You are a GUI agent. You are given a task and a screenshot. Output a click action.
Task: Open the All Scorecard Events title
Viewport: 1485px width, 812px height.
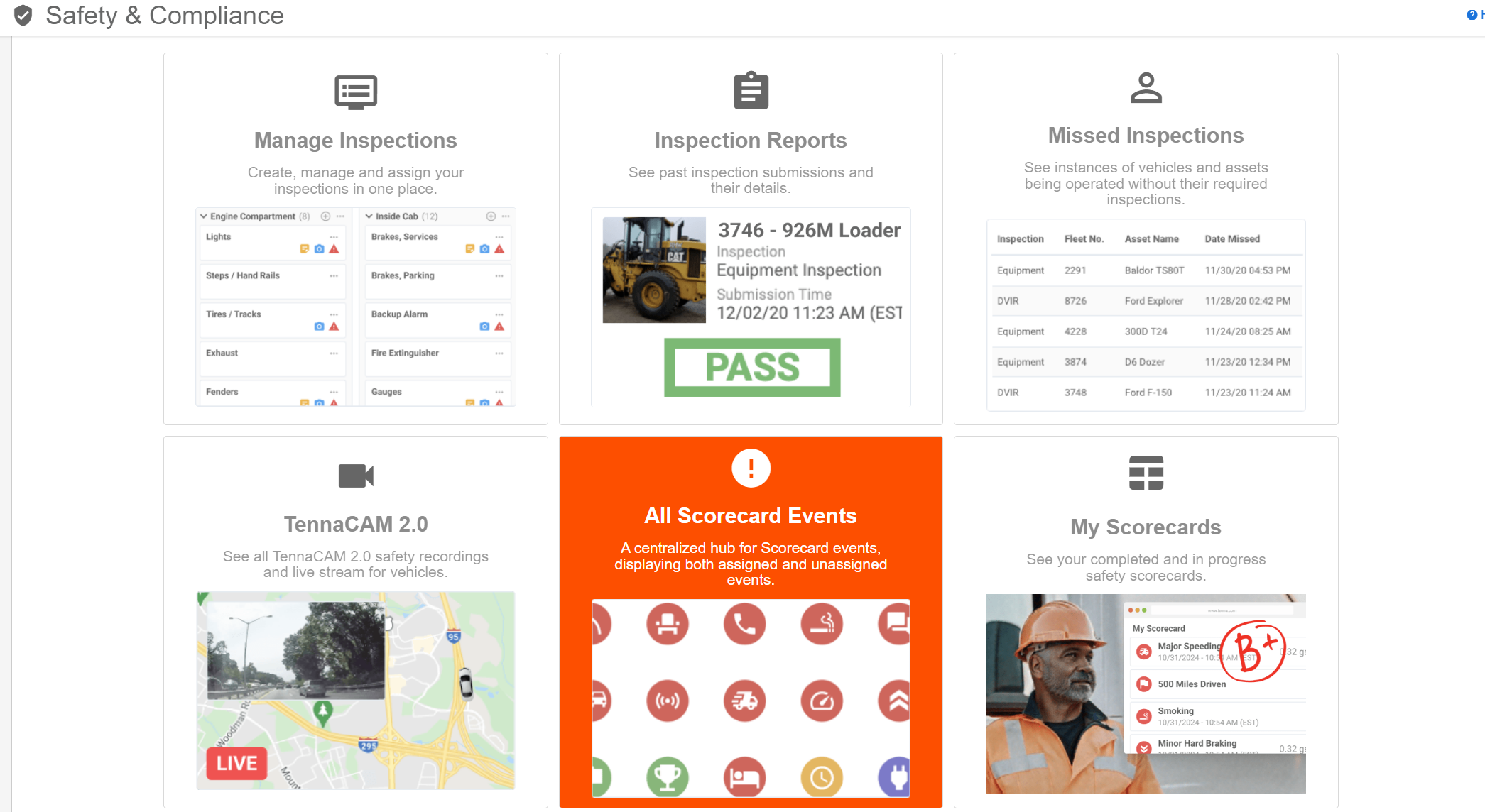tap(751, 516)
